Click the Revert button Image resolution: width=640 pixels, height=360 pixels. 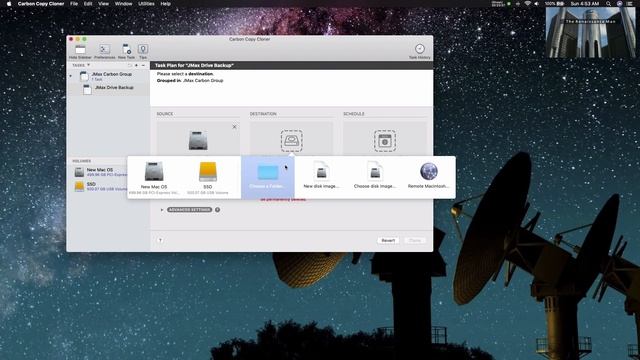point(388,240)
